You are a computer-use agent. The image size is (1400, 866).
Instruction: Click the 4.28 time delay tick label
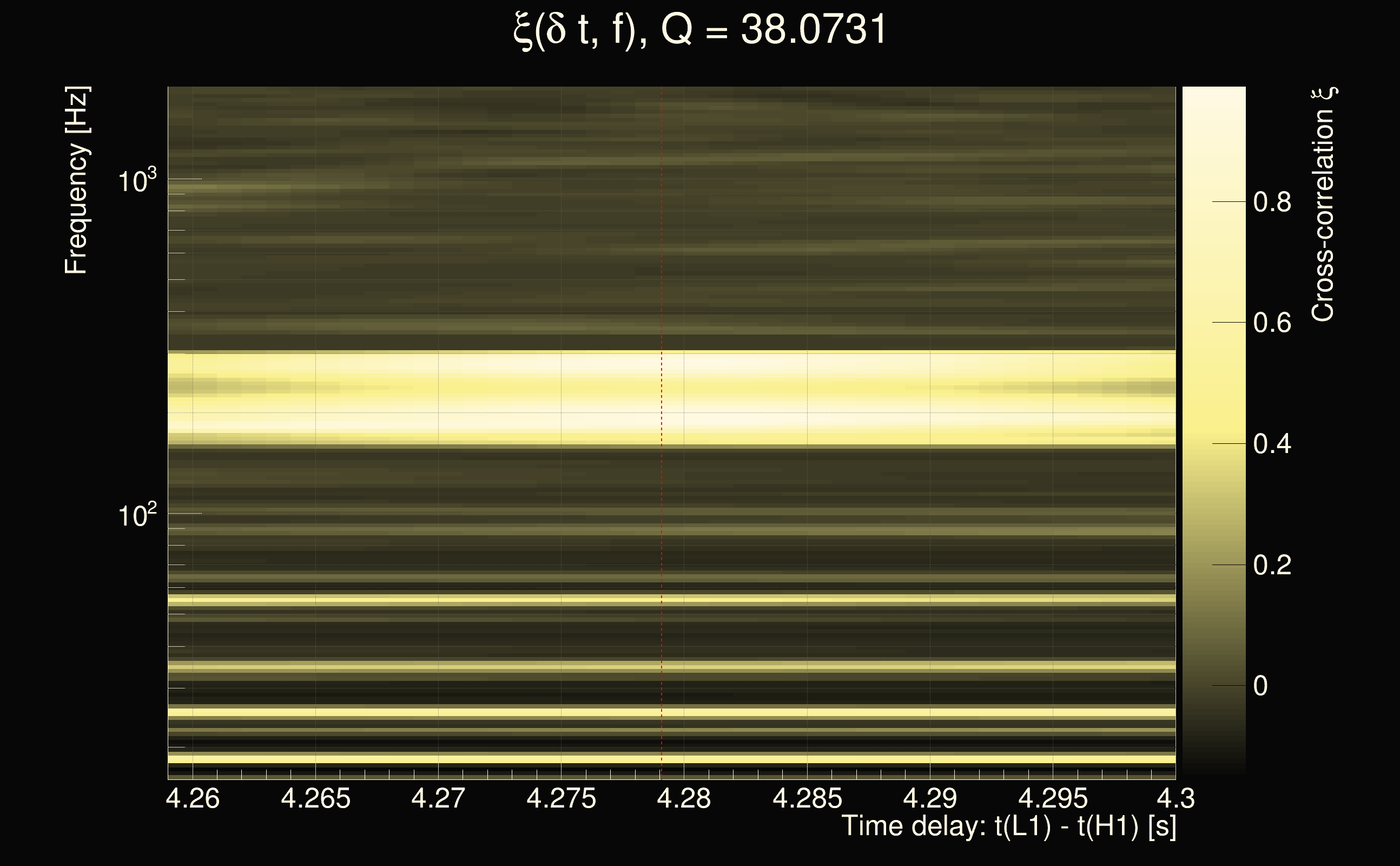684,798
